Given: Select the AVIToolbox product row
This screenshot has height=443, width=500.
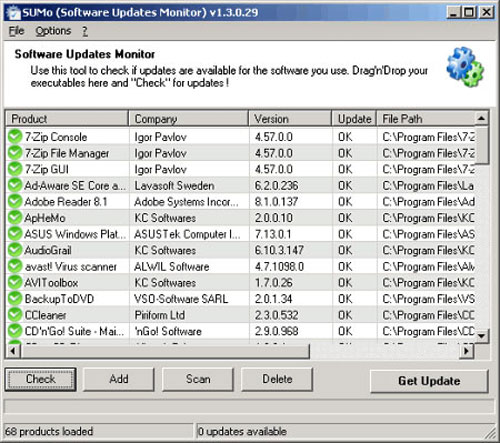Looking at the screenshot, I should pyautogui.click(x=241, y=282).
